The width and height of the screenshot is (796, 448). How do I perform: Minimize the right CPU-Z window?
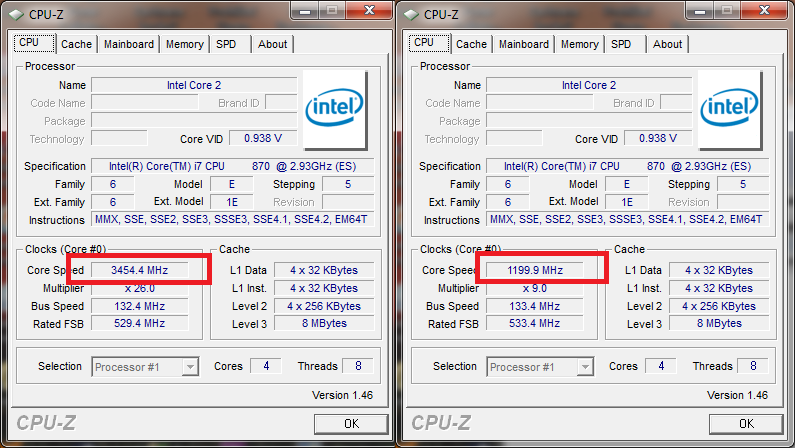tap(700, 11)
